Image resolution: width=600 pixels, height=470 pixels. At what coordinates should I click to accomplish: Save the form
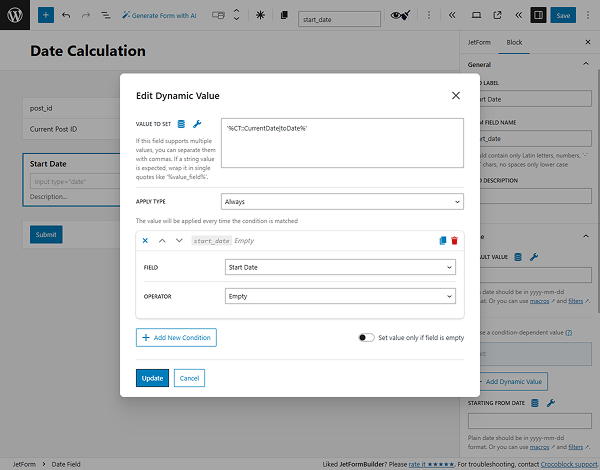pos(563,15)
